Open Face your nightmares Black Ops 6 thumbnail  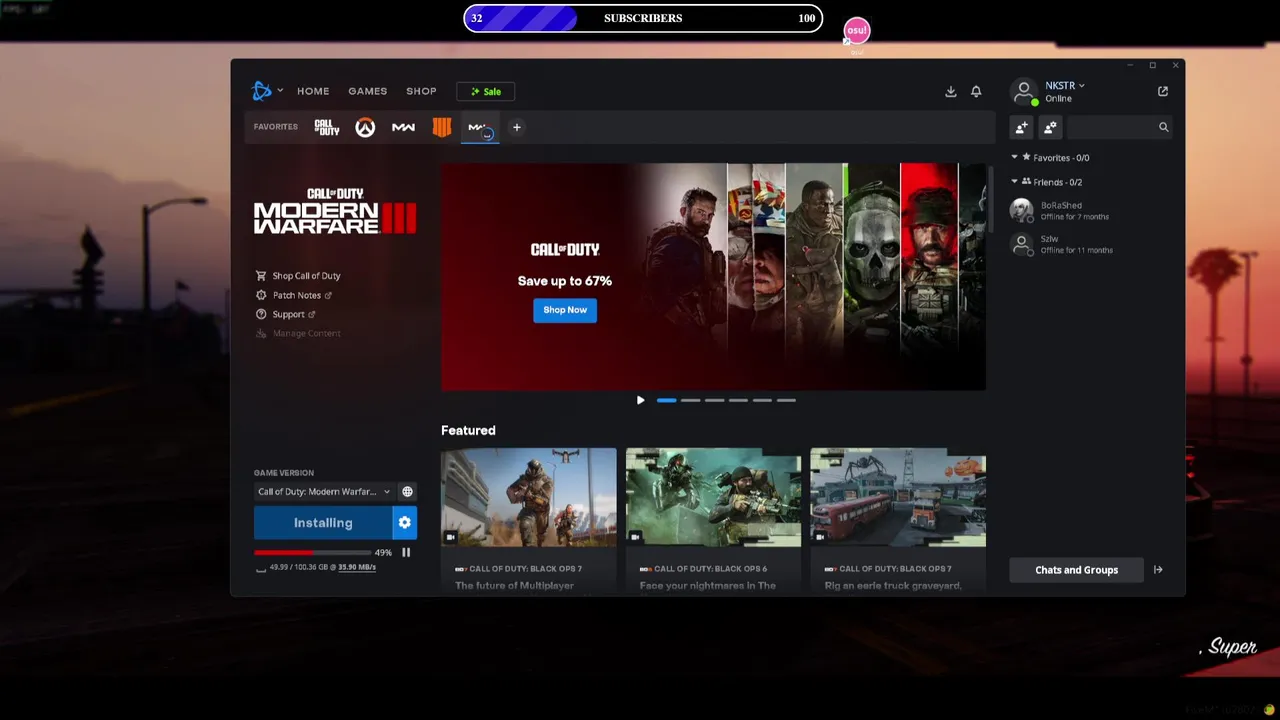pos(713,497)
